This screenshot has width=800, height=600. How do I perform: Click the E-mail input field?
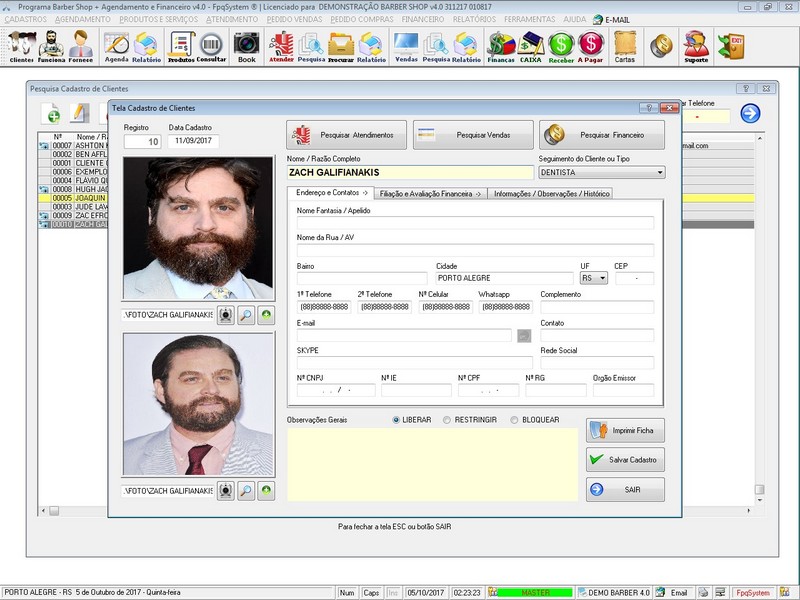tap(404, 336)
